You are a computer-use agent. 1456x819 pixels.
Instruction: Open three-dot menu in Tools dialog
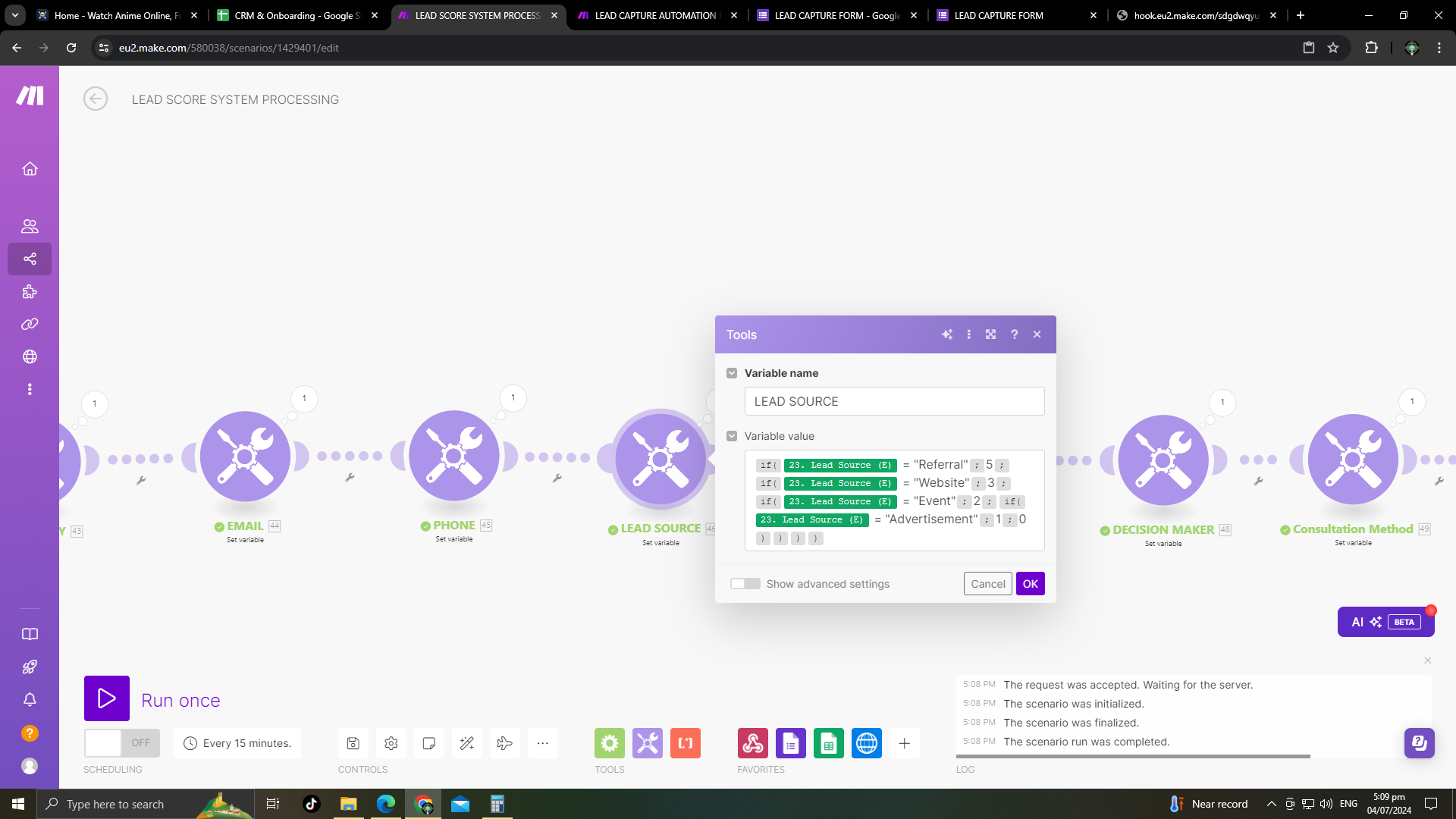coord(968,334)
